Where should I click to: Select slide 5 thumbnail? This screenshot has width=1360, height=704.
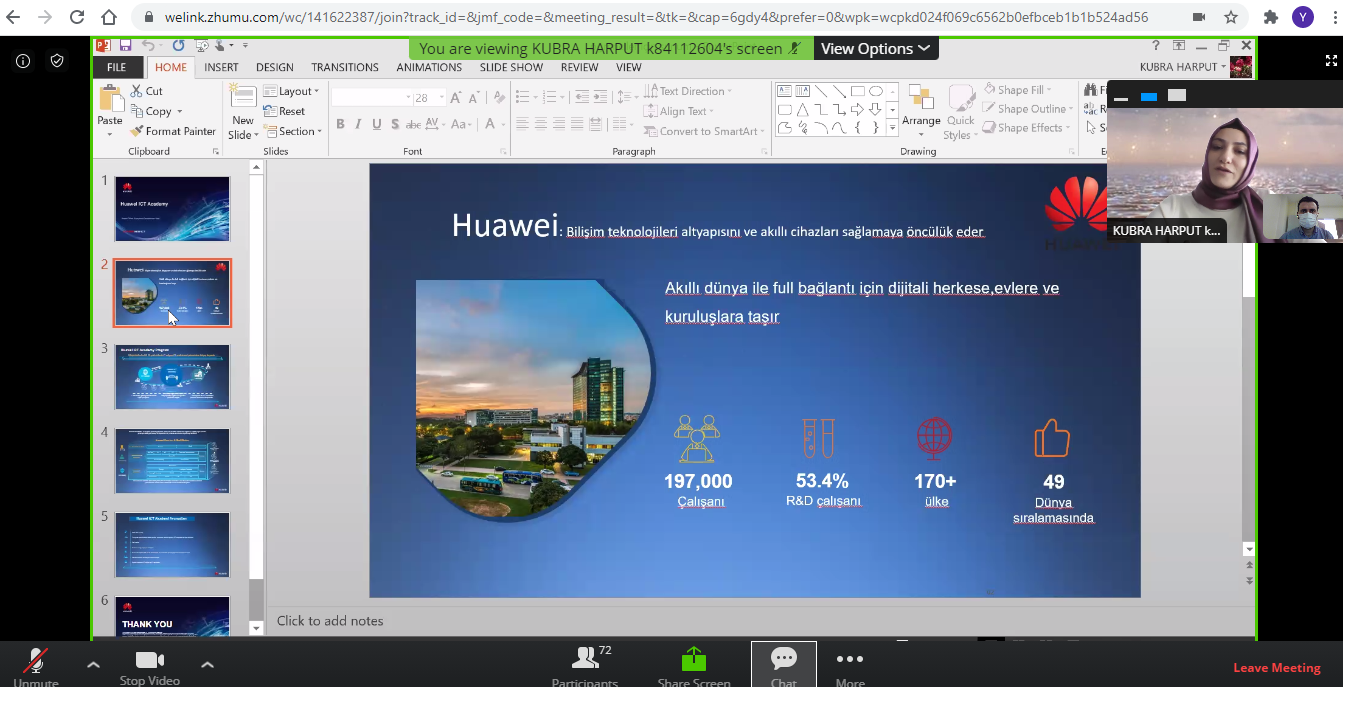[172, 544]
